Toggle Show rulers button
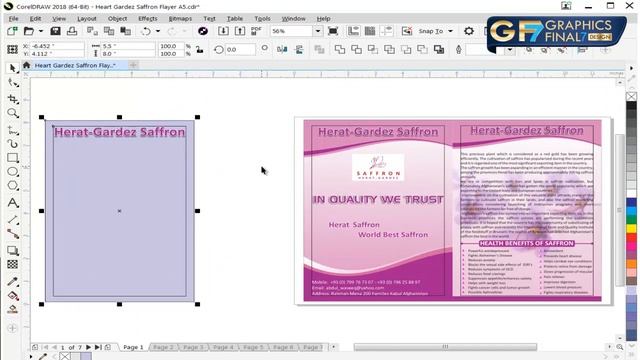Viewport: 640px width, 360px height. tap(353, 31)
